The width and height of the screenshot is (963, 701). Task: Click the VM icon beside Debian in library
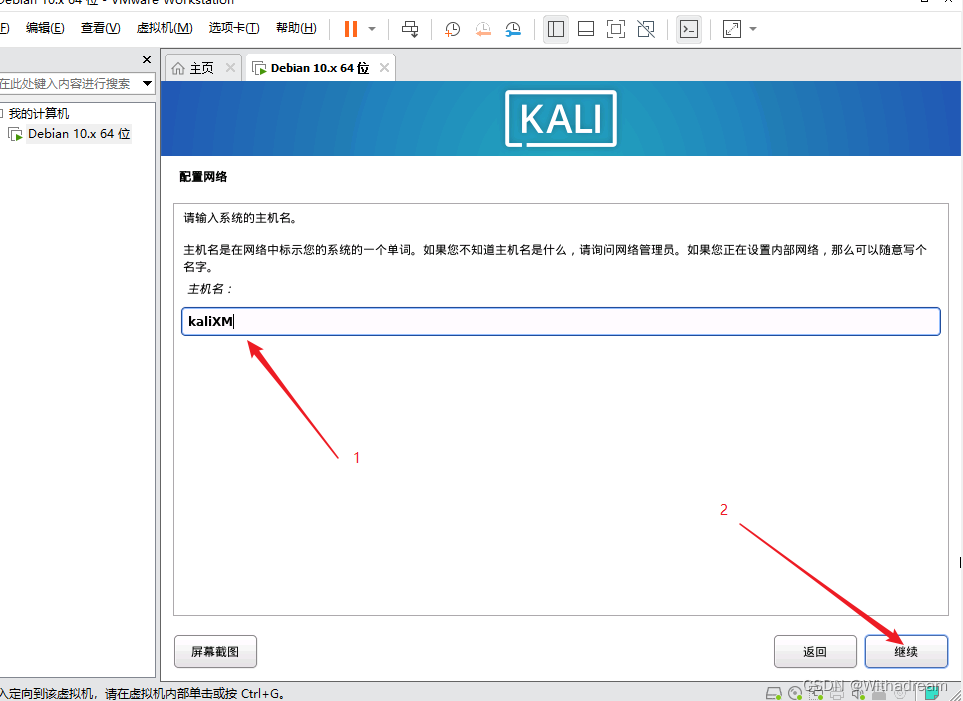(x=15, y=135)
